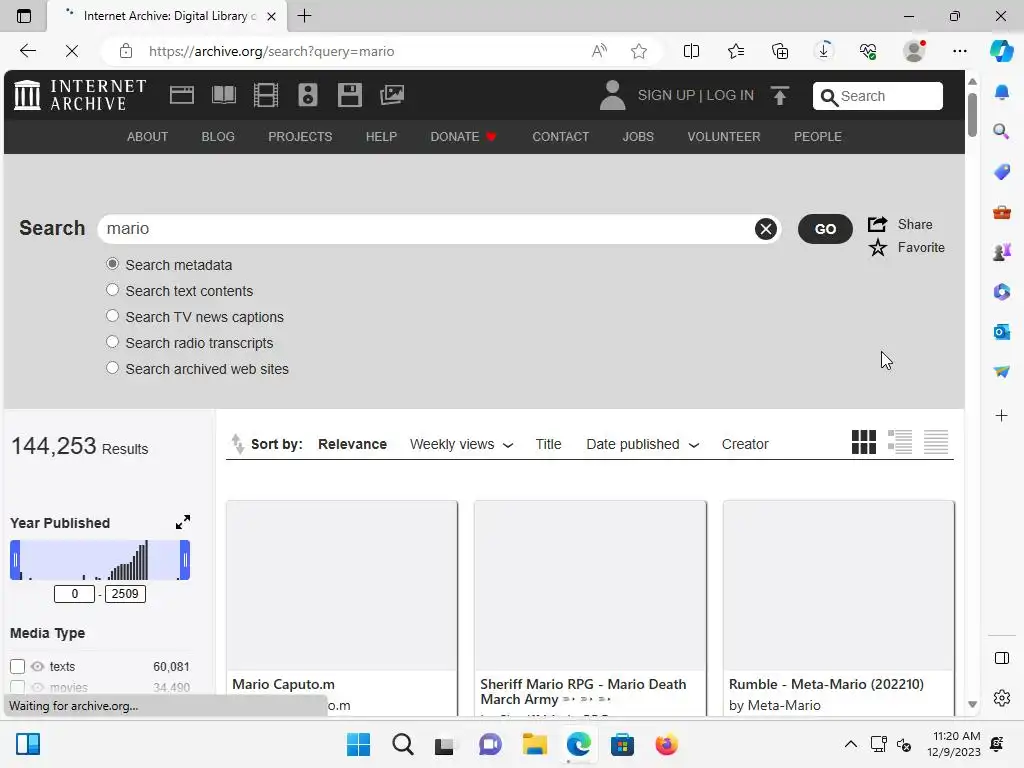Image resolution: width=1024 pixels, height=768 pixels.
Task: Open the BLOG menu item
Action: pos(218,136)
